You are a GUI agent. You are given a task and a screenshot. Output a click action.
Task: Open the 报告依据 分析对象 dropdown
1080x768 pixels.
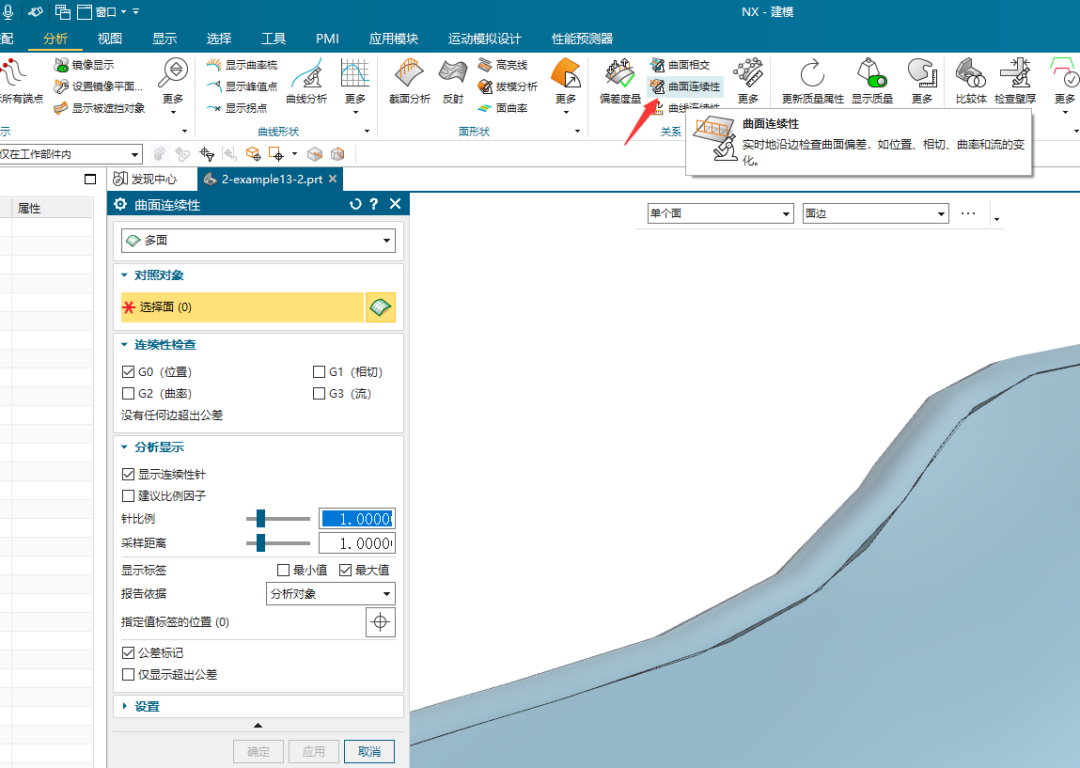(x=330, y=594)
